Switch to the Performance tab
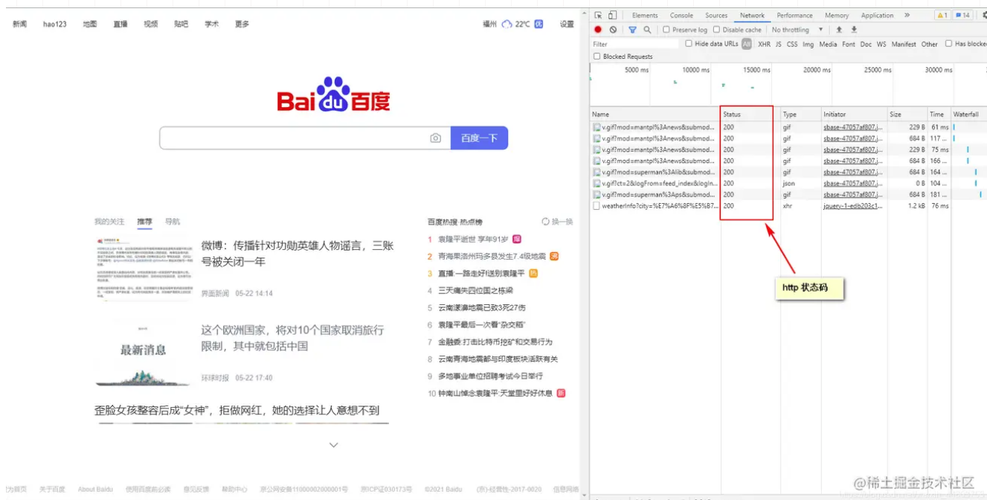 [x=794, y=15]
